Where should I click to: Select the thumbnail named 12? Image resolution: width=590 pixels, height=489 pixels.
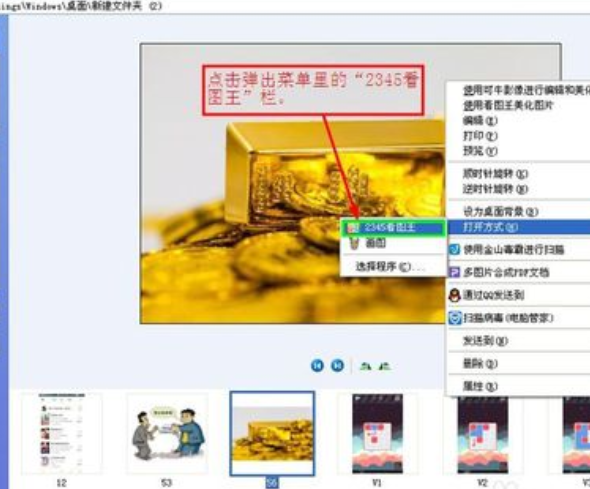click(62, 434)
